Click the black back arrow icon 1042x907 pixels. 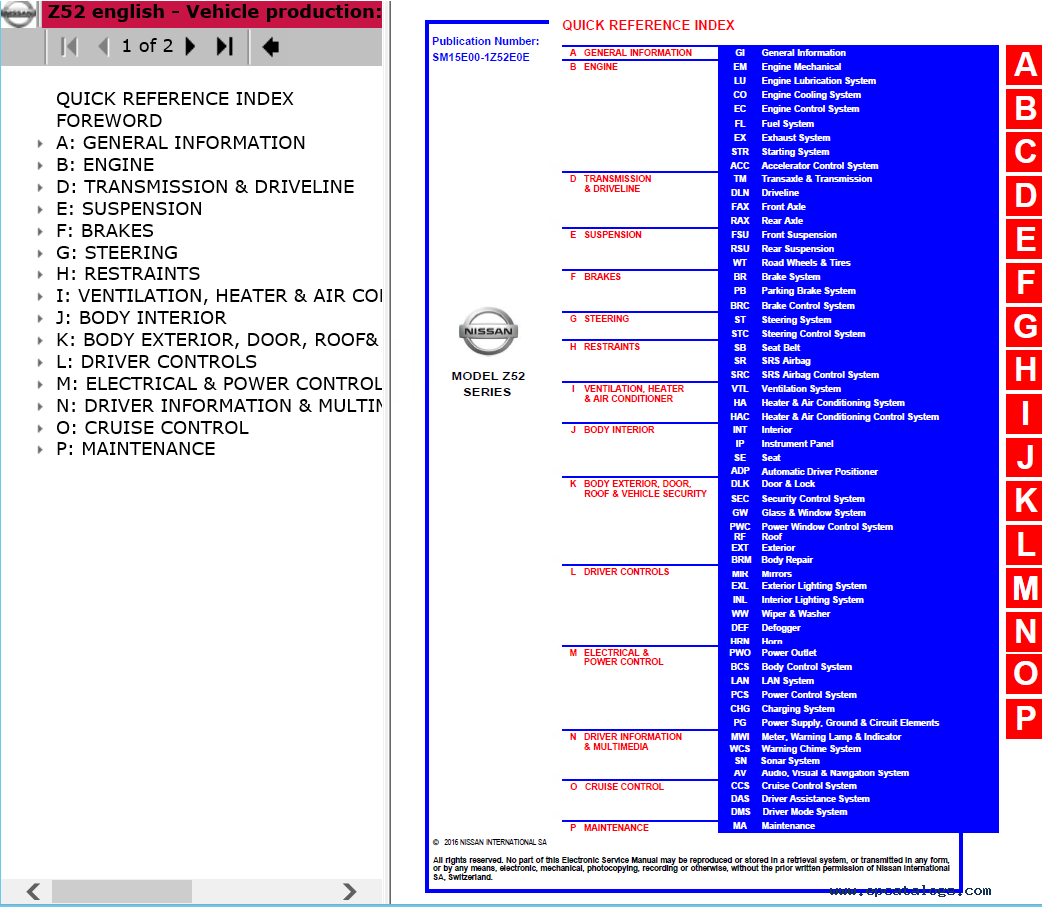[270, 47]
